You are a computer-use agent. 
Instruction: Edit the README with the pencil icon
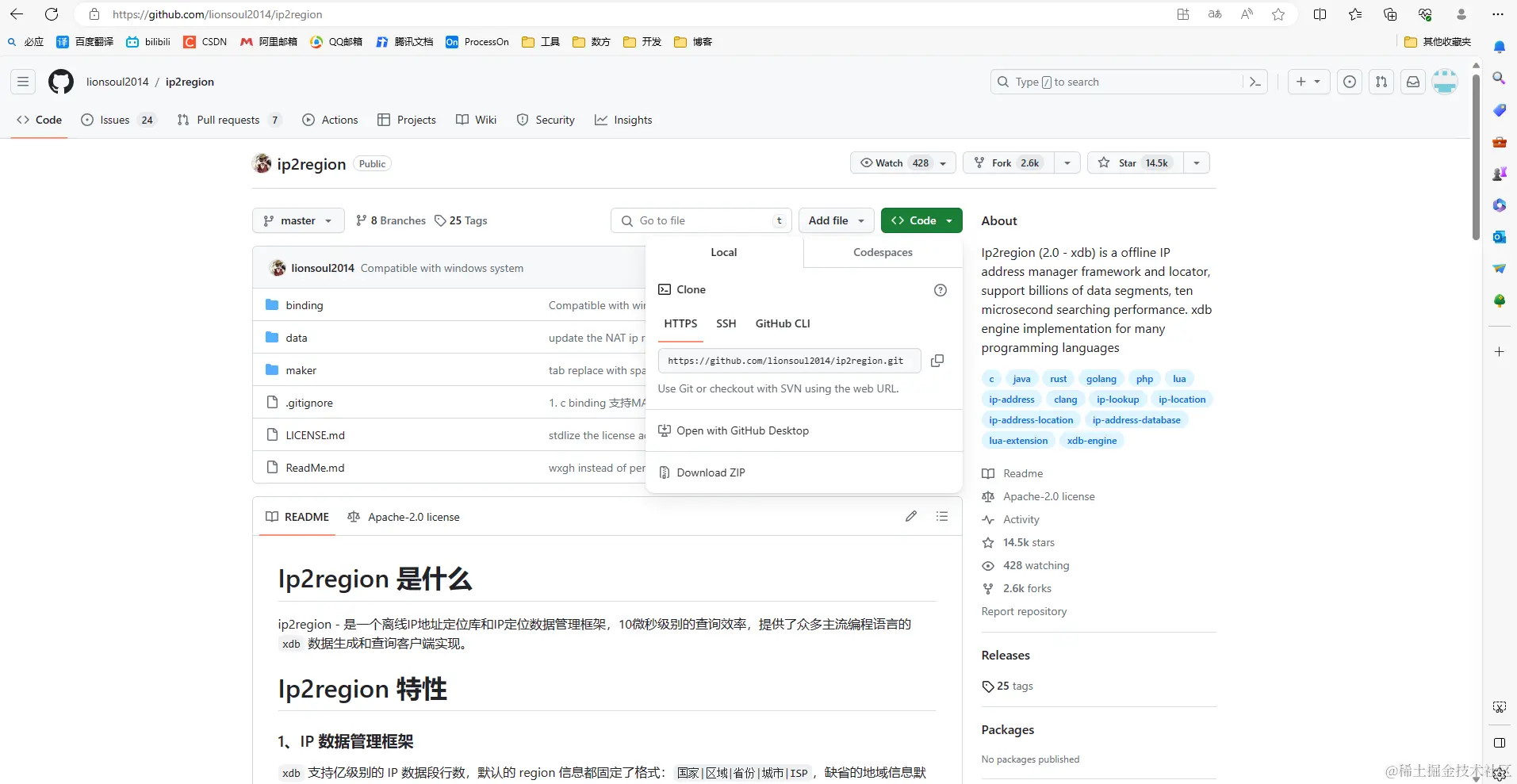click(x=911, y=516)
